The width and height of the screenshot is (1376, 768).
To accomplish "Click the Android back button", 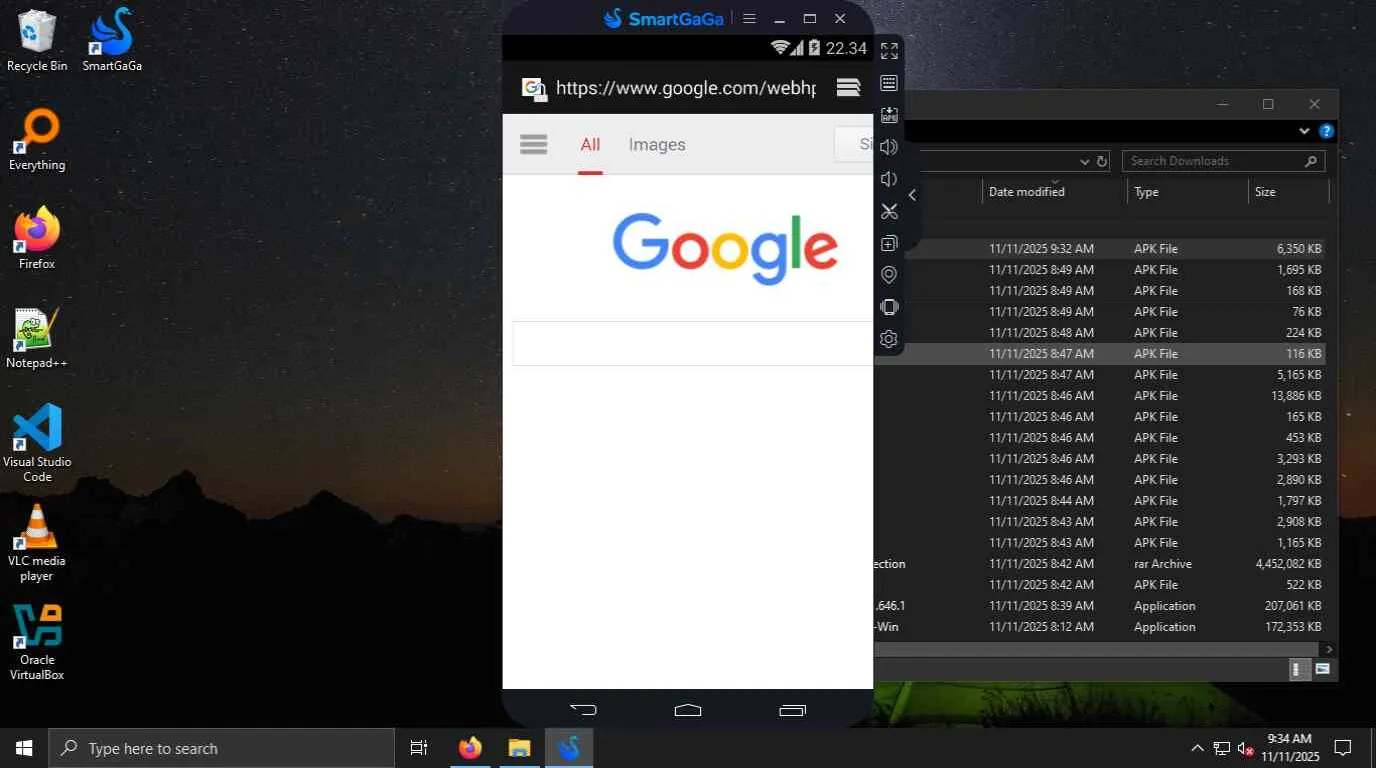I will coord(583,710).
